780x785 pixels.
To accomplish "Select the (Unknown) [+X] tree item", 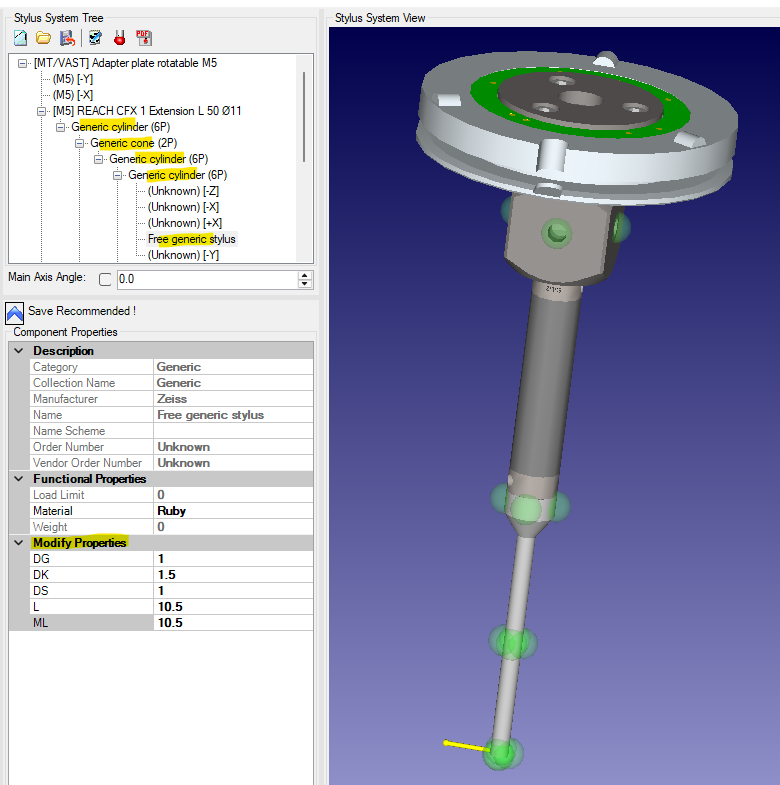I will tap(185, 223).
